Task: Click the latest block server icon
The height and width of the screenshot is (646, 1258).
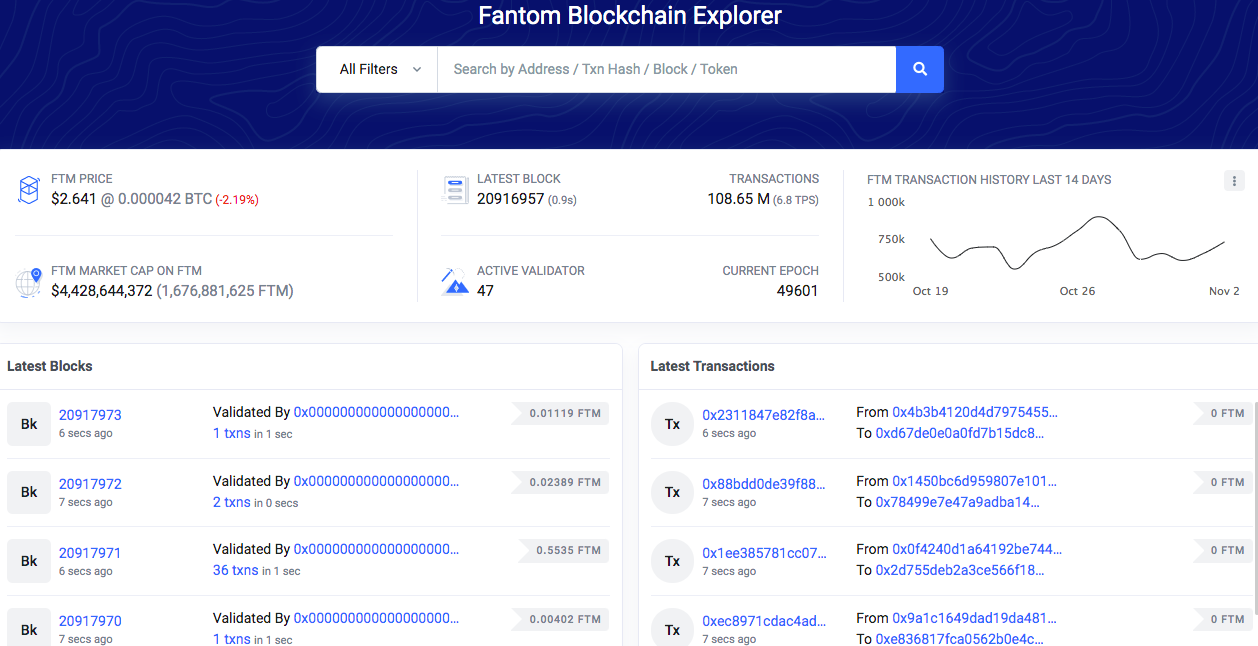Action: (x=455, y=190)
